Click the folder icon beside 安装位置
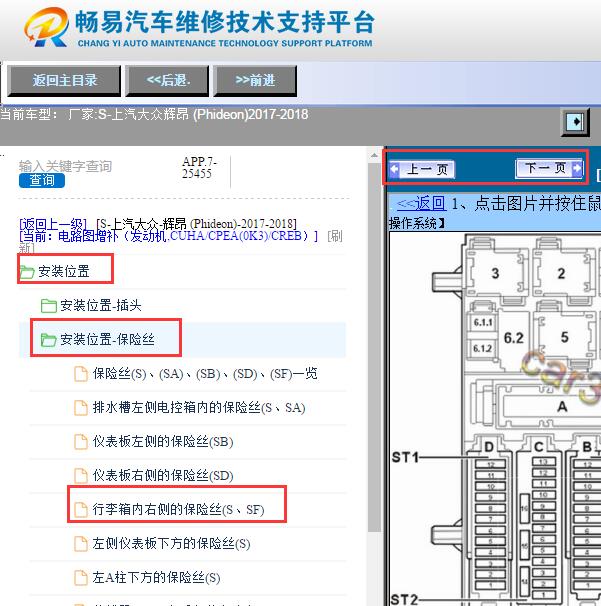The height and width of the screenshot is (606, 601). pyautogui.click(x=27, y=272)
